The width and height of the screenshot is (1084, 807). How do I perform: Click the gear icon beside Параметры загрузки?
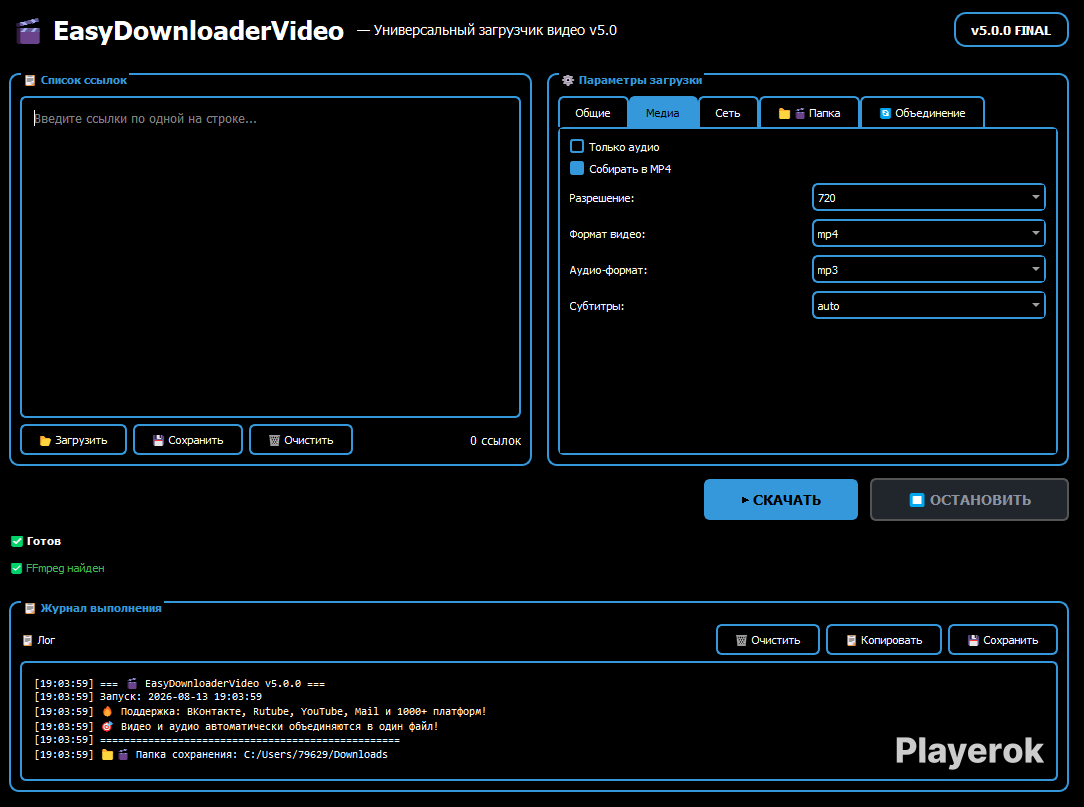click(568, 80)
